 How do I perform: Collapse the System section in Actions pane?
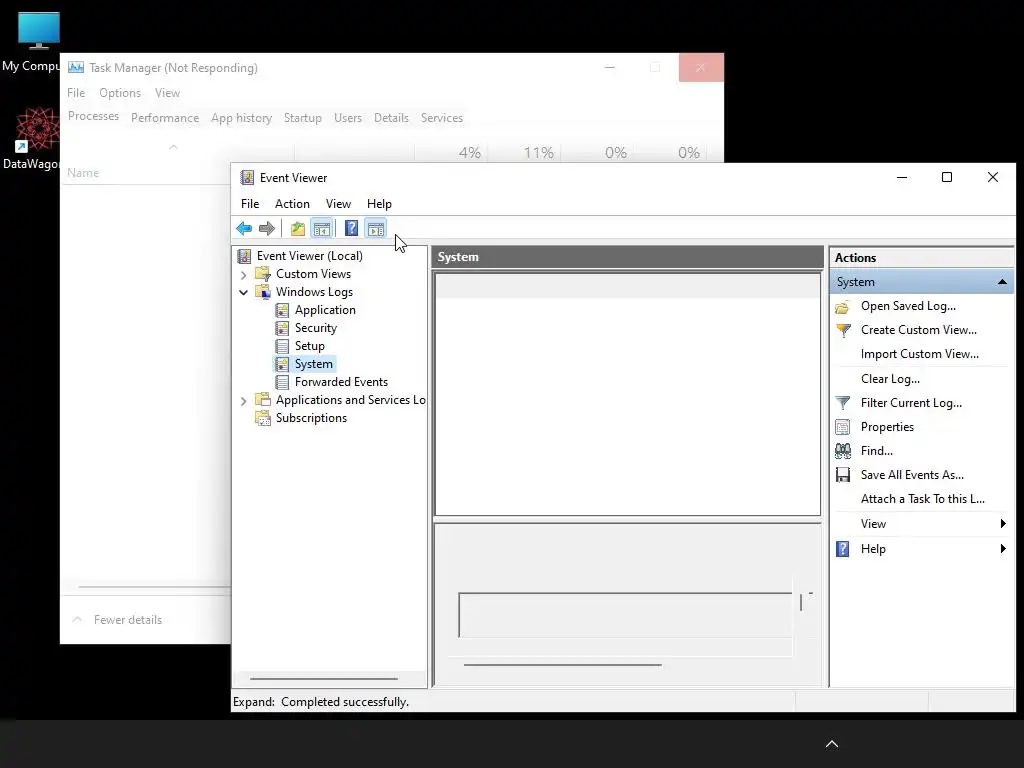(1002, 282)
